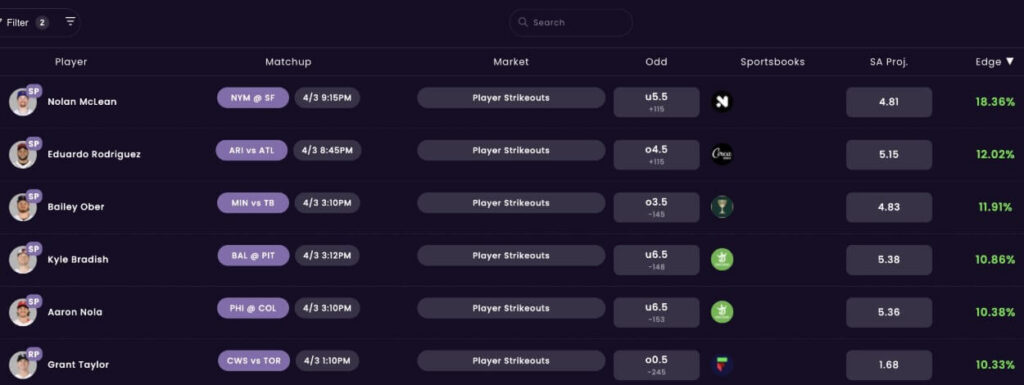This screenshot has height=385, width=1024.
Task: Click the o3.5 odds box for Bailey Ober
Action: click(x=656, y=207)
